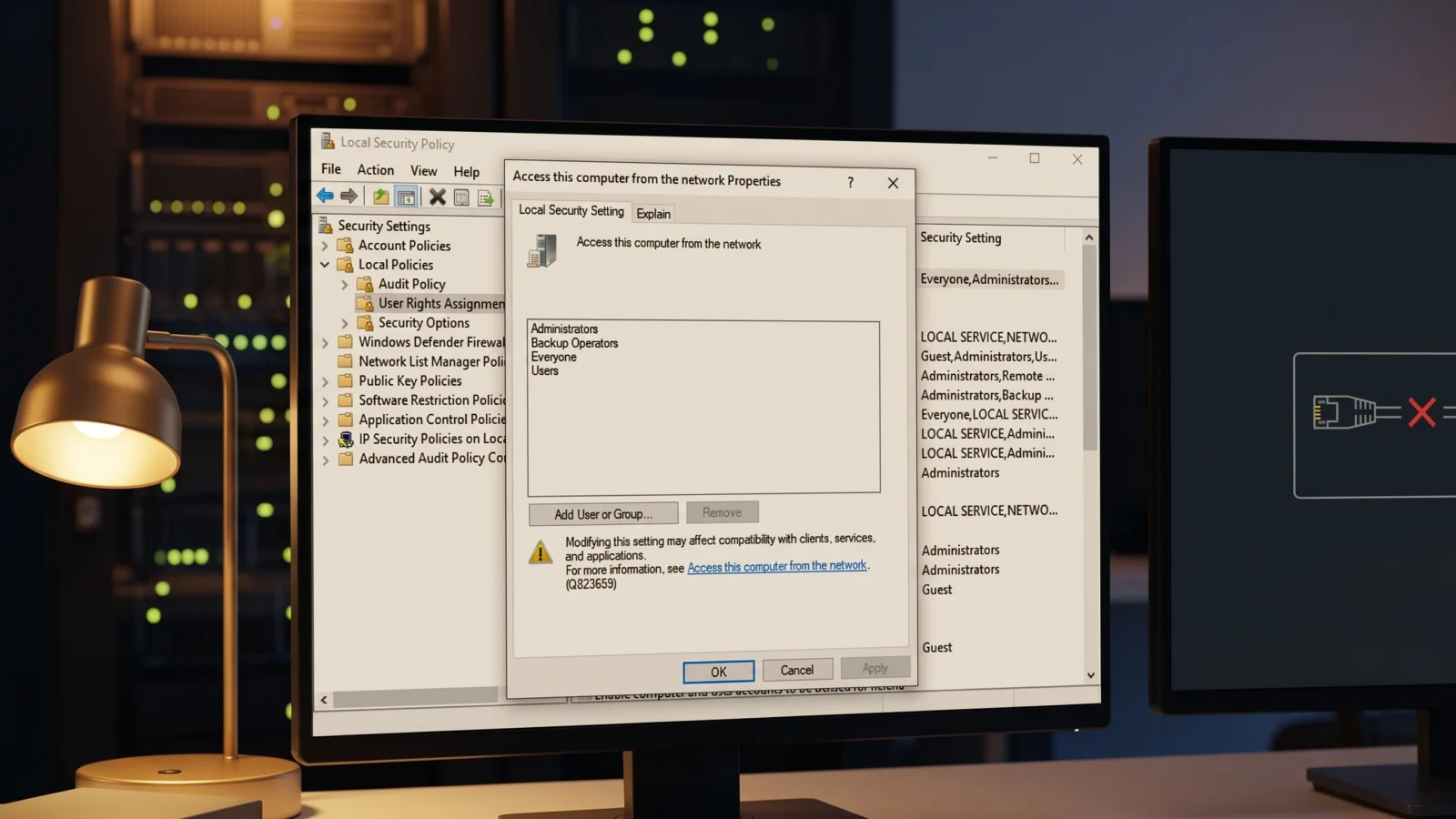Screen dimensions: 1456x819
Task: Click the Audit Policy folder icon
Action: point(365,283)
